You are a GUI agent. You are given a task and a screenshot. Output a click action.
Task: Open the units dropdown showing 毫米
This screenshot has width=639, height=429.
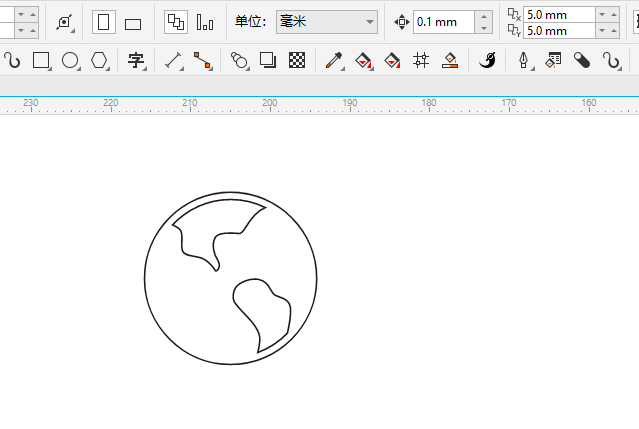[x=327, y=22]
